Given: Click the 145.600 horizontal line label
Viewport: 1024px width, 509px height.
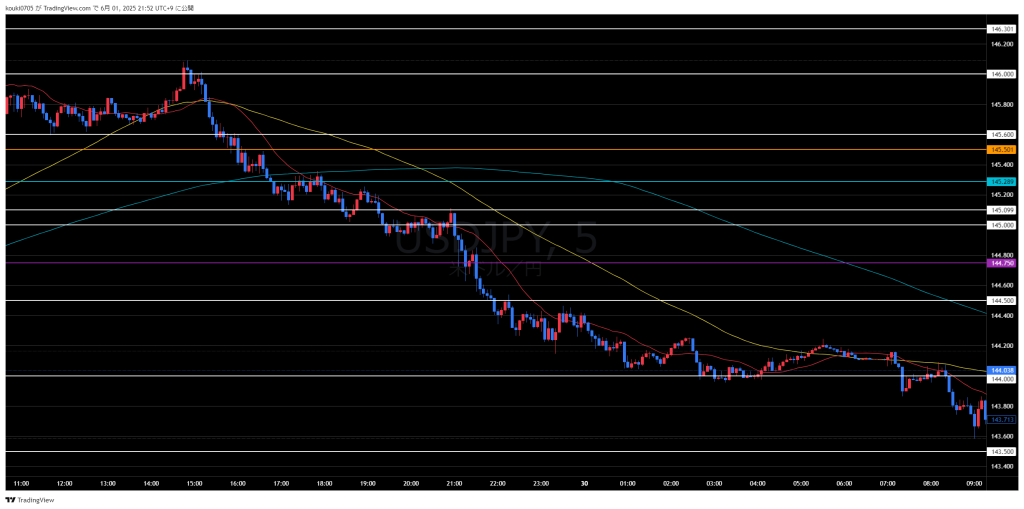Looking at the screenshot, I should (1001, 134).
